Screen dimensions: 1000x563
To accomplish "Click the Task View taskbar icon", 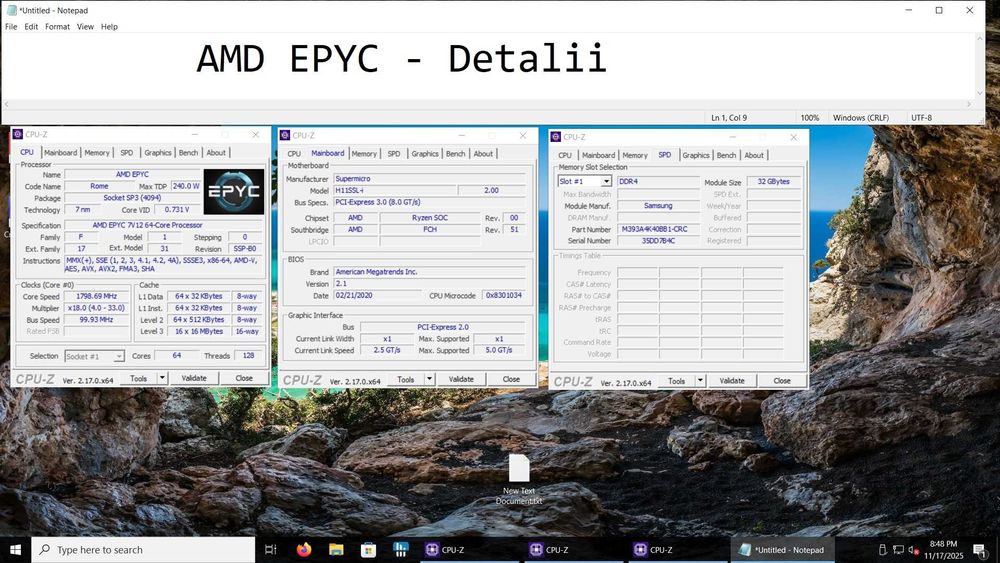I will pos(270,550).
